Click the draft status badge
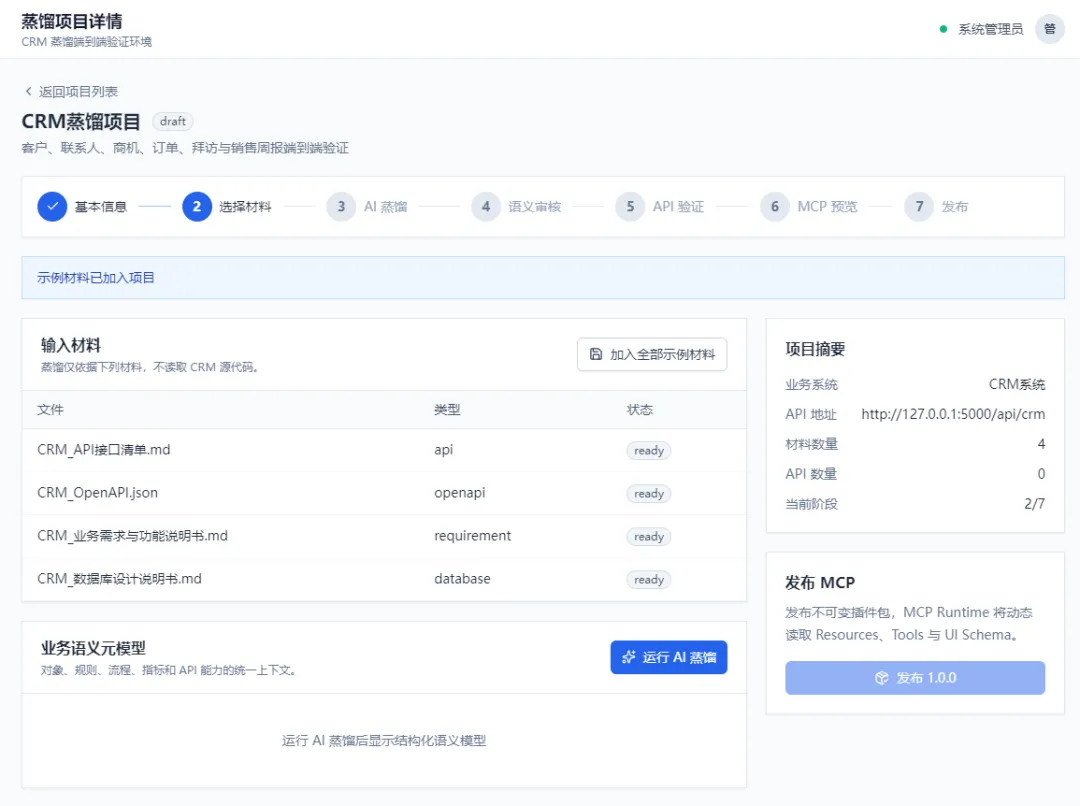This screenshot has height=806, width=1080. 172,121
